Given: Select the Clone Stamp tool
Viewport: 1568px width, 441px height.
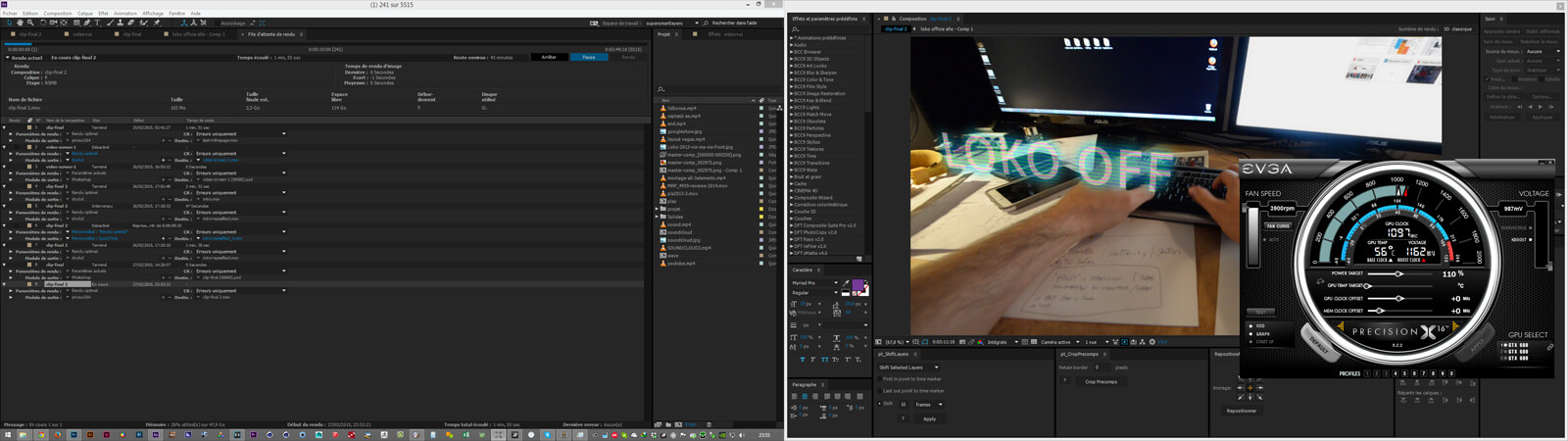Looking at the screenshot, I should (x=120, y=23).
